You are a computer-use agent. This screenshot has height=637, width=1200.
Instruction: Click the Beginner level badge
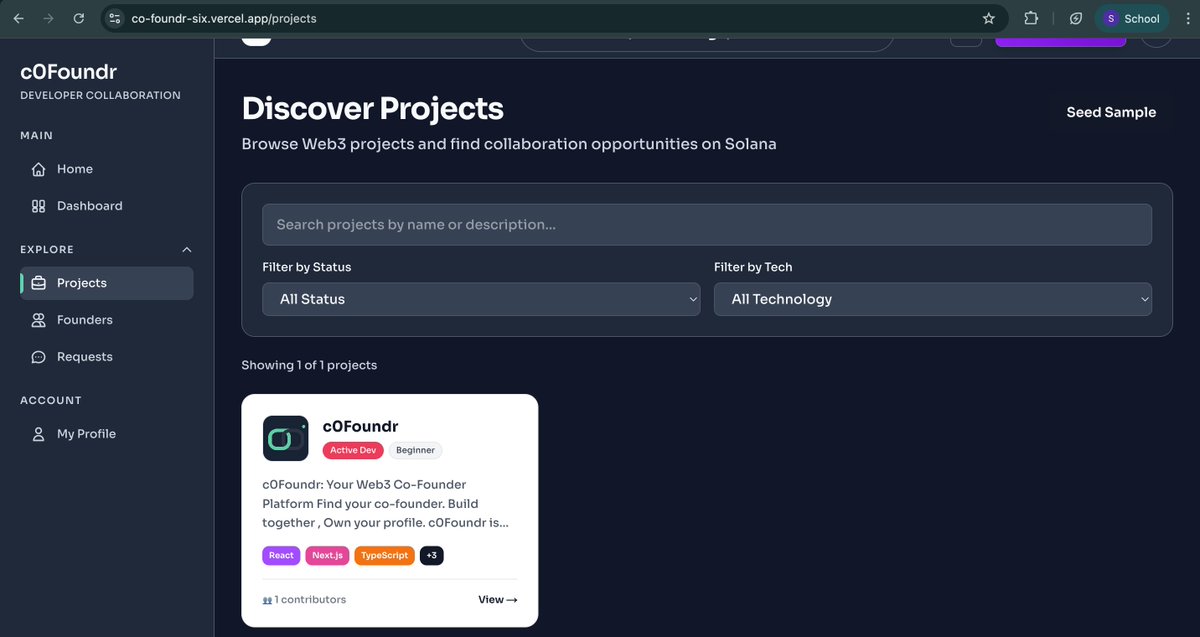[x=415, y=450]
